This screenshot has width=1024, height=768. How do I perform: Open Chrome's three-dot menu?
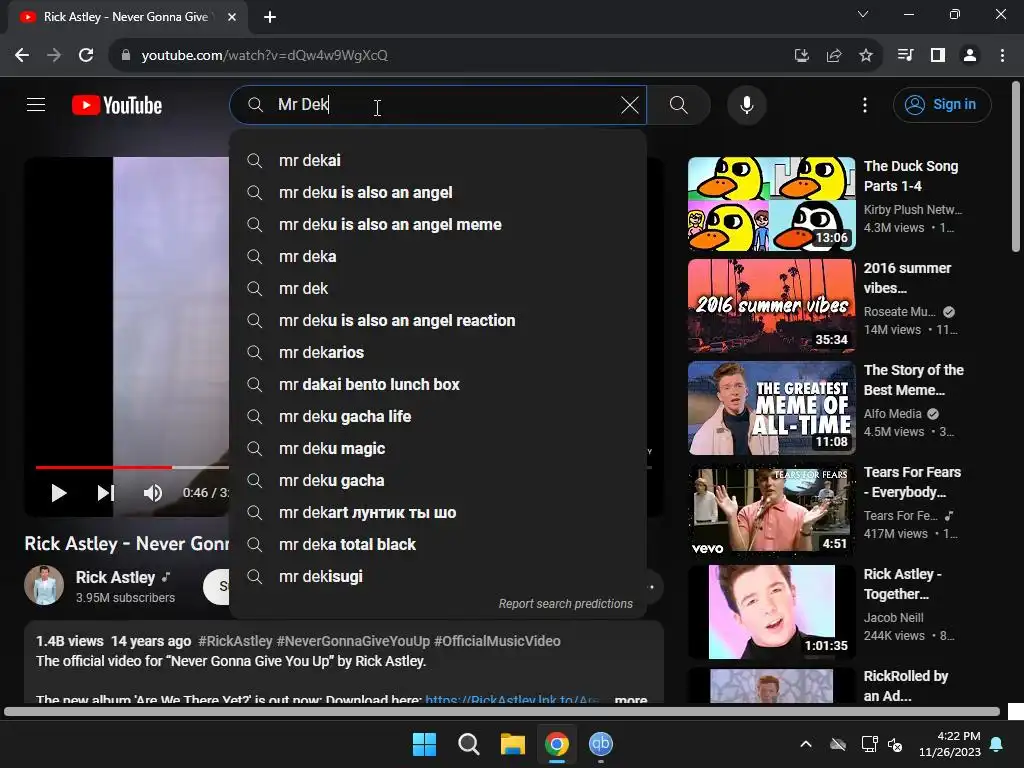click(1002, 55)
